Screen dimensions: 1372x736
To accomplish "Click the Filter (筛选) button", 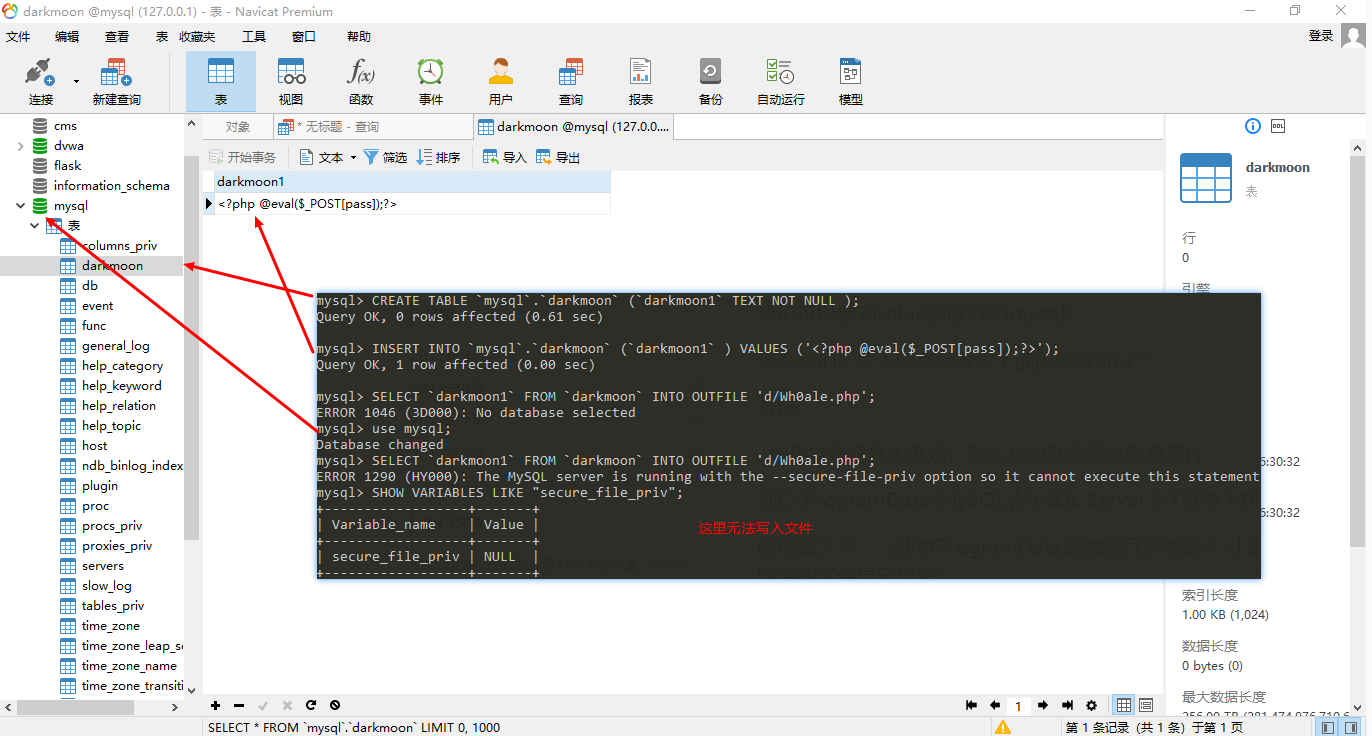I will [385, 157].
